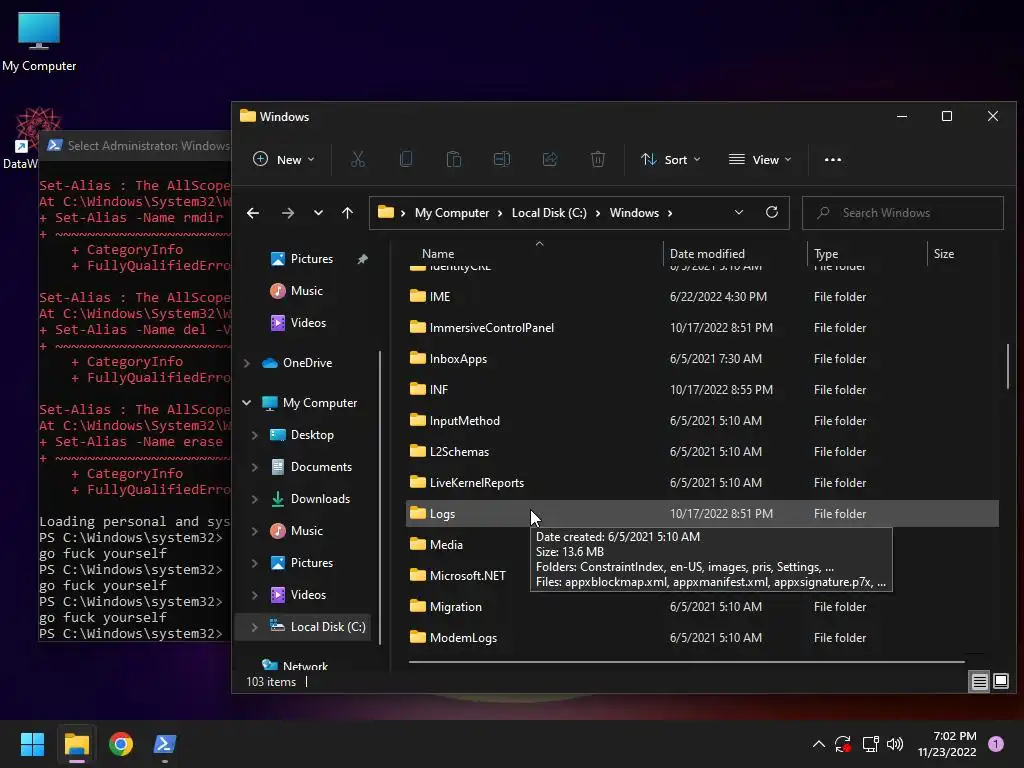The height and width of the screenshot is (768, 1024).
Task: Open notification center badge
Action: [x=996, y=744]
